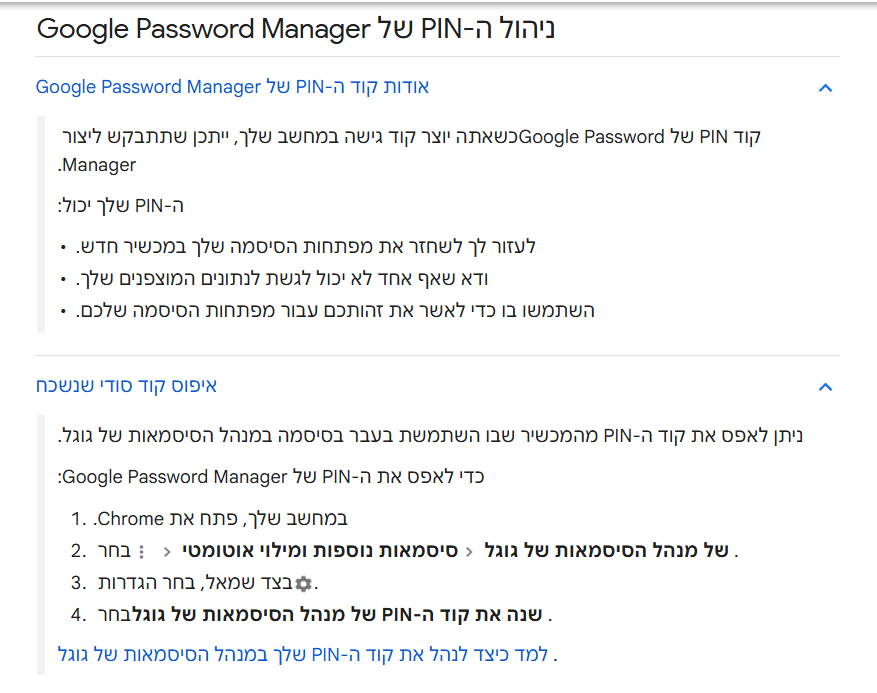Click the line 'ה-PIN שלך יכול:'
Viewport: 877px width, 693px height.
(121, 206)
